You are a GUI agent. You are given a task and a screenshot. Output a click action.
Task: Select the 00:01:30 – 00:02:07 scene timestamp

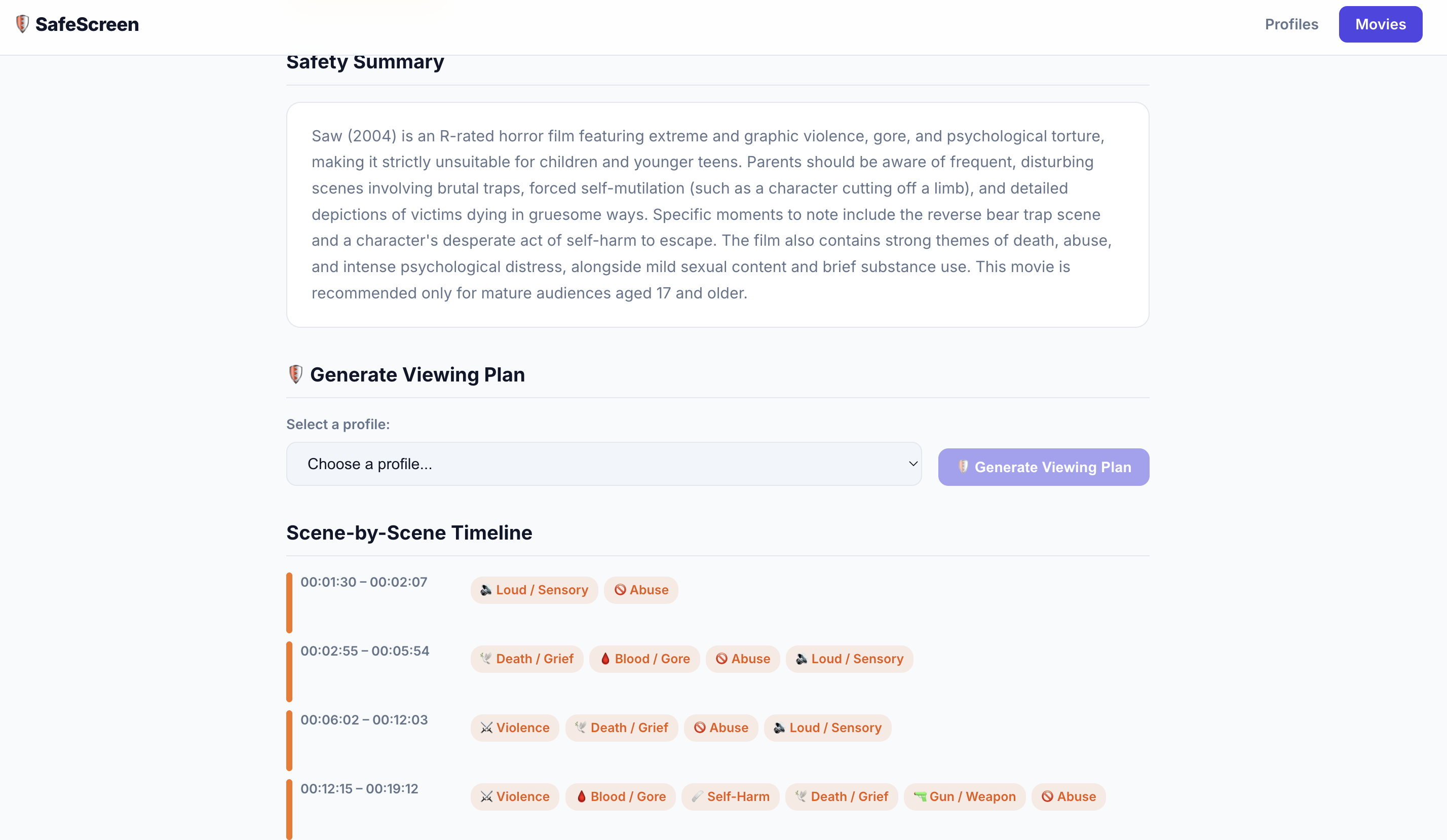coord(363,582)
